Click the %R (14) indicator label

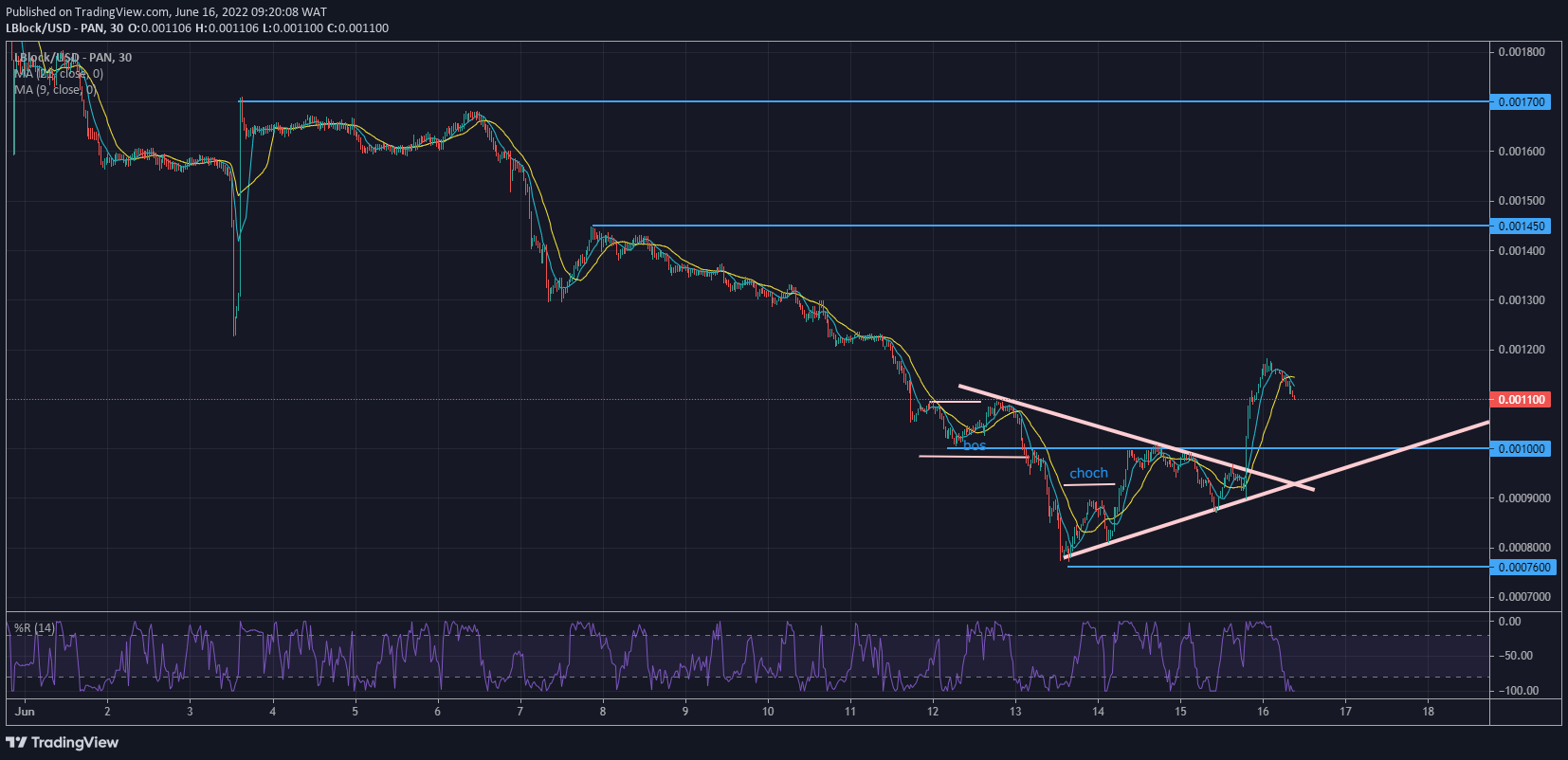34,628
